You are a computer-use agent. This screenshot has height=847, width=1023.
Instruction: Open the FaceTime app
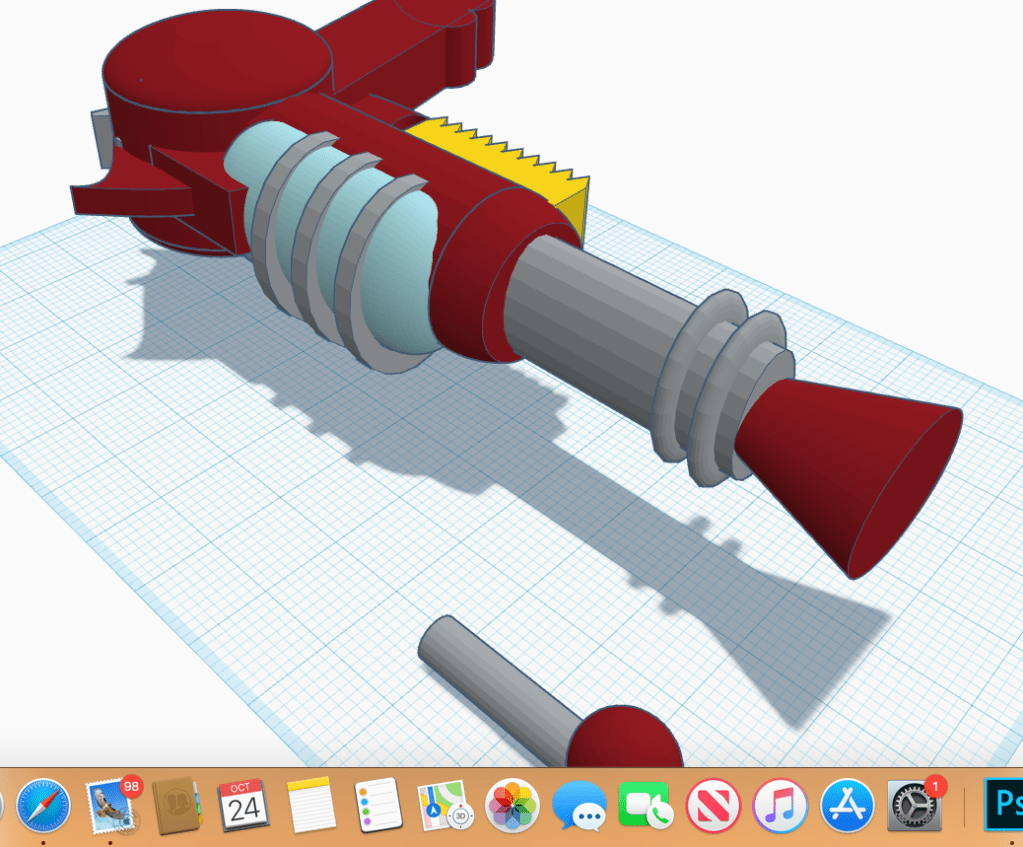646,805
